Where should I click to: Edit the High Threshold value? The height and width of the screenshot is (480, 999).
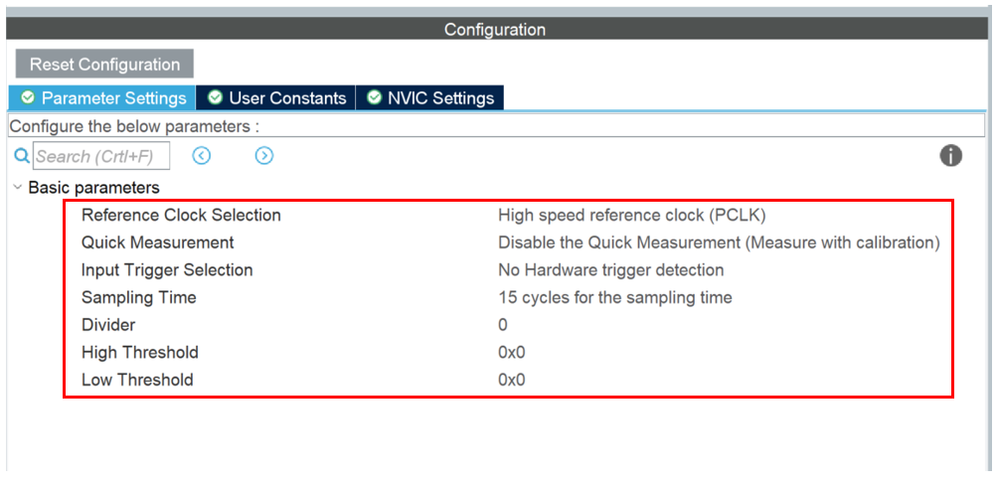tap(511, 352)
